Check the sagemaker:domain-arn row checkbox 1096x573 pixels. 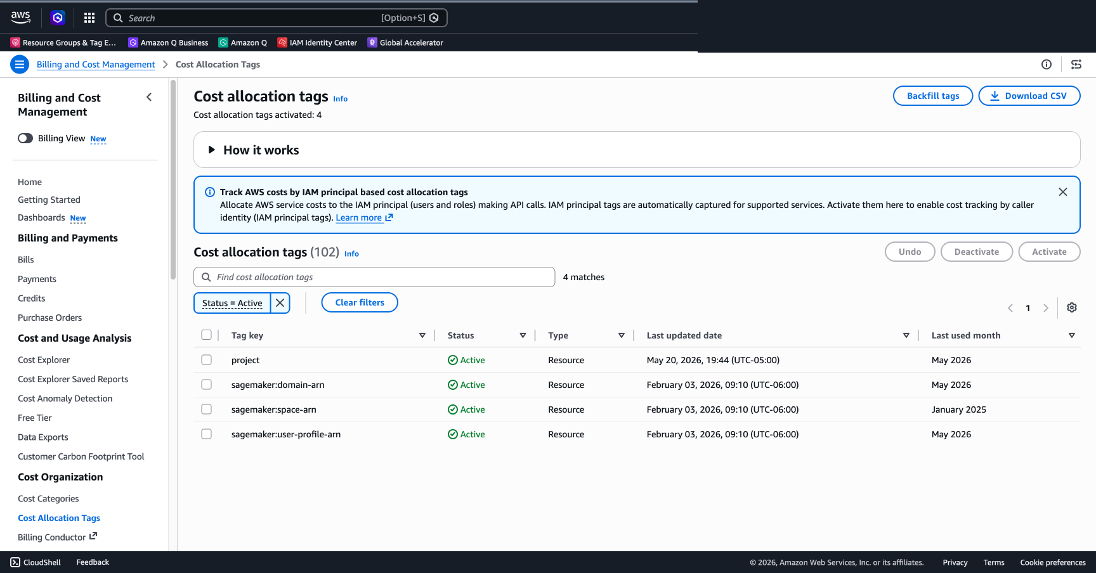tap(206, 384)
